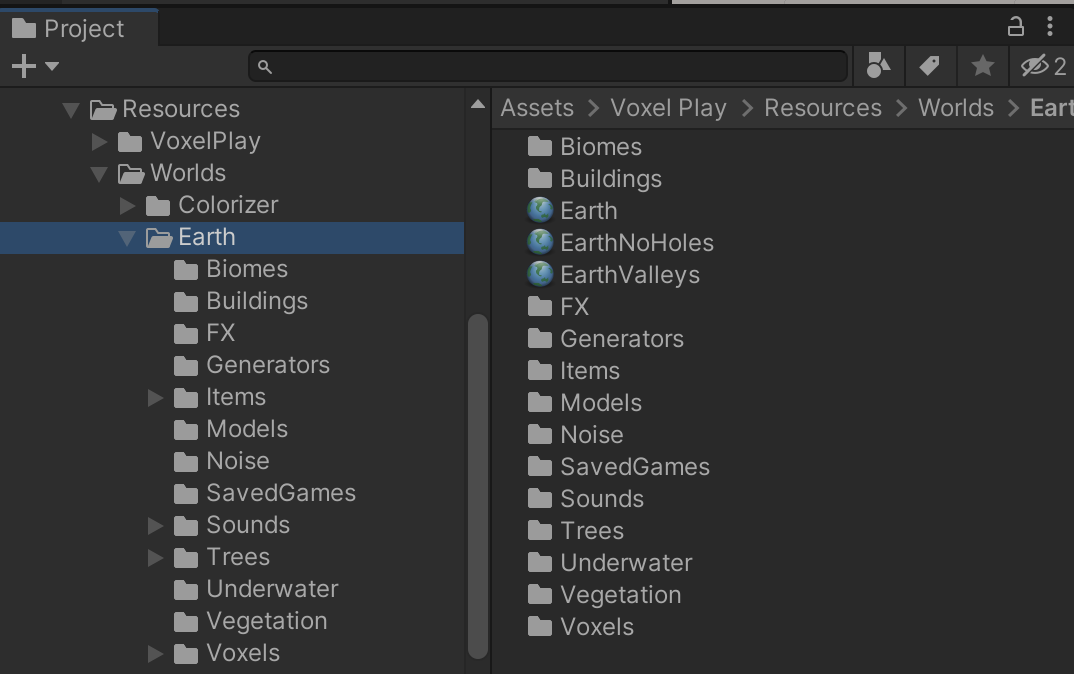Open the Search by Type filter

[877, 65]
